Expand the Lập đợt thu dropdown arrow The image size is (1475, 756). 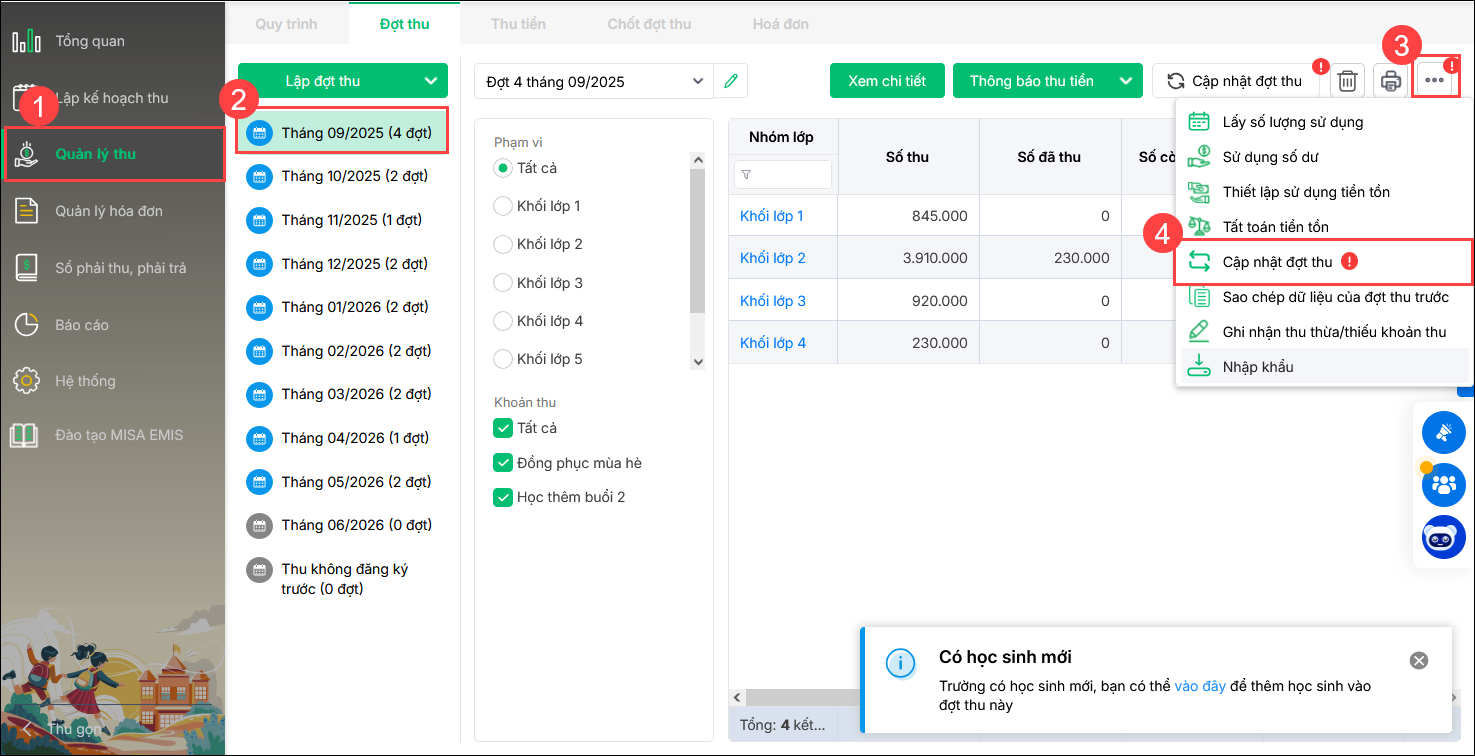click(x=431, y=81)
